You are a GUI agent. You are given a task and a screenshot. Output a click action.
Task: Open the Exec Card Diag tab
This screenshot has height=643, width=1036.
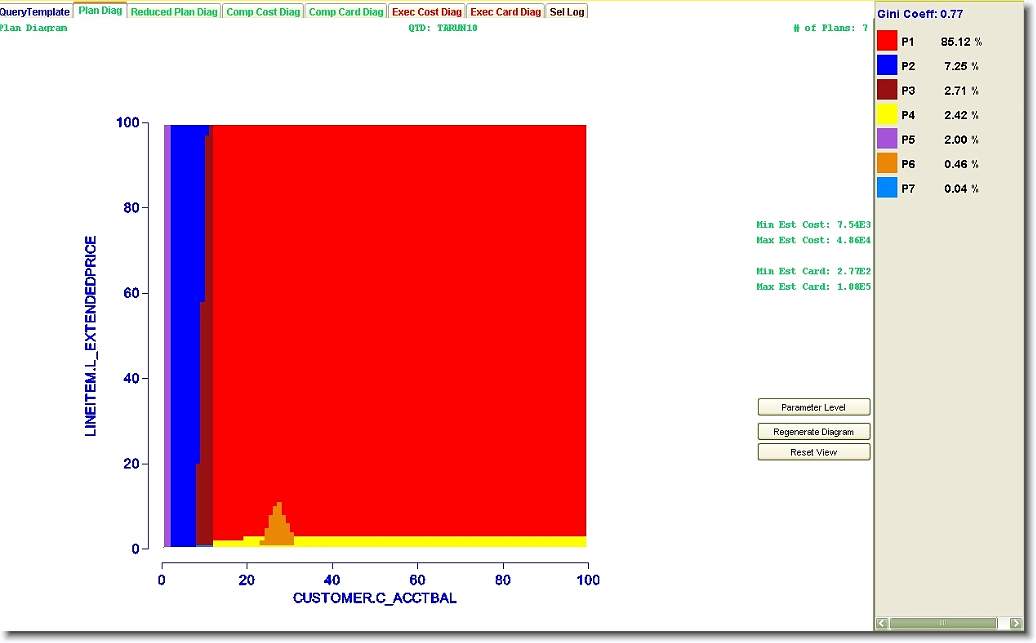(506, 12)
